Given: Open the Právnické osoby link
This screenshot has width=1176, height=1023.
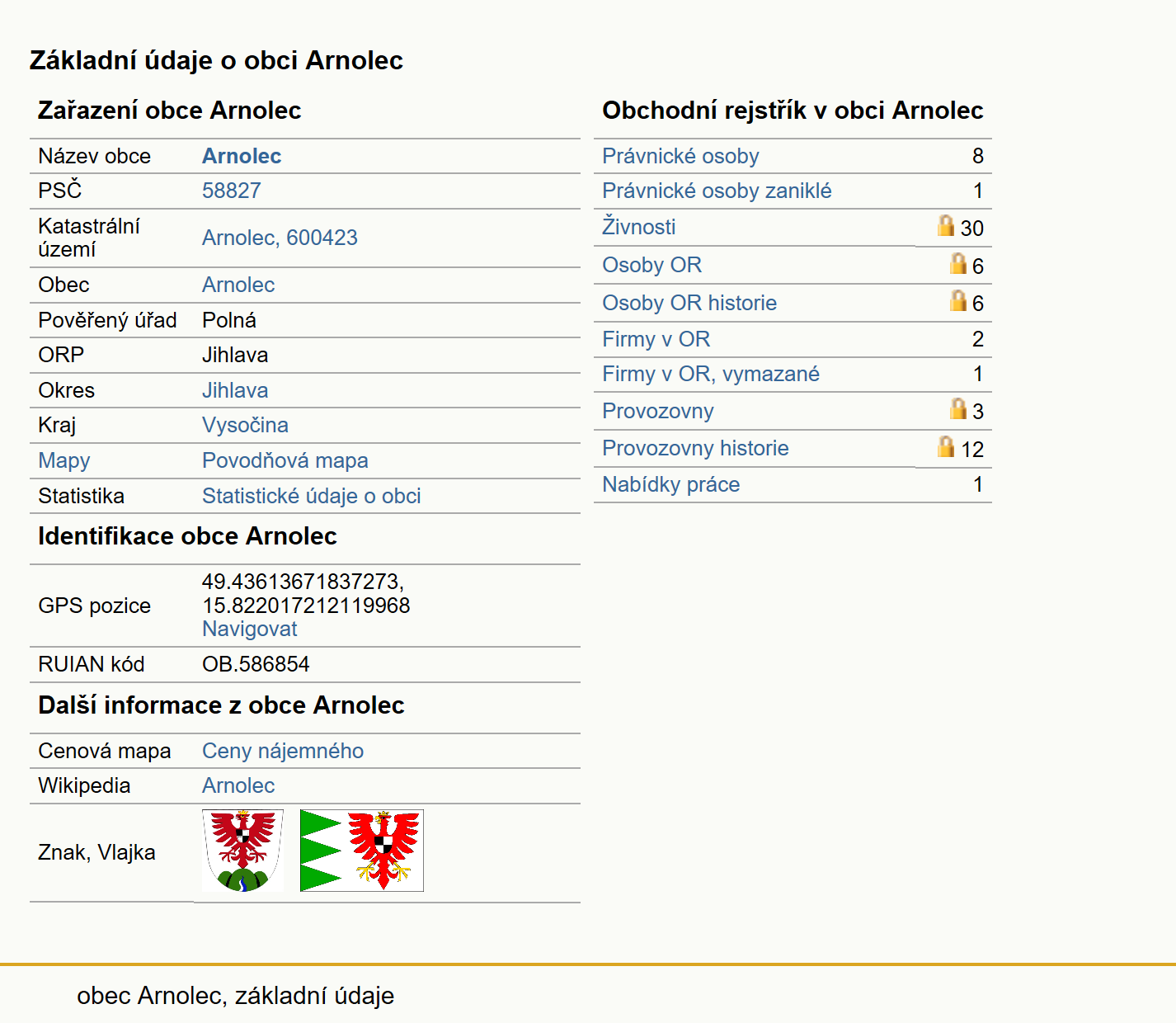Looking at the screenshot, I should point(680,156).
